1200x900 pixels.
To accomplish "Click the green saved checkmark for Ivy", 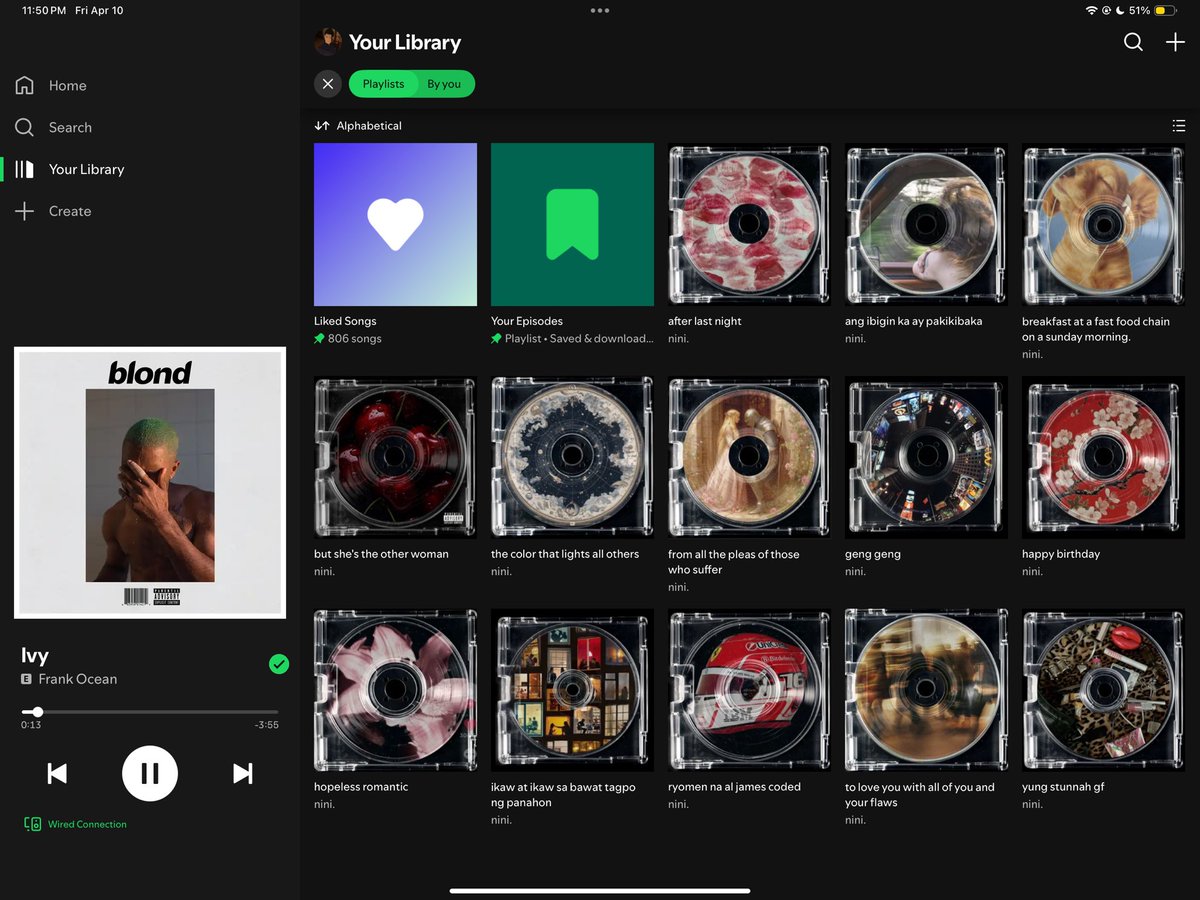I will coord(279,664).
